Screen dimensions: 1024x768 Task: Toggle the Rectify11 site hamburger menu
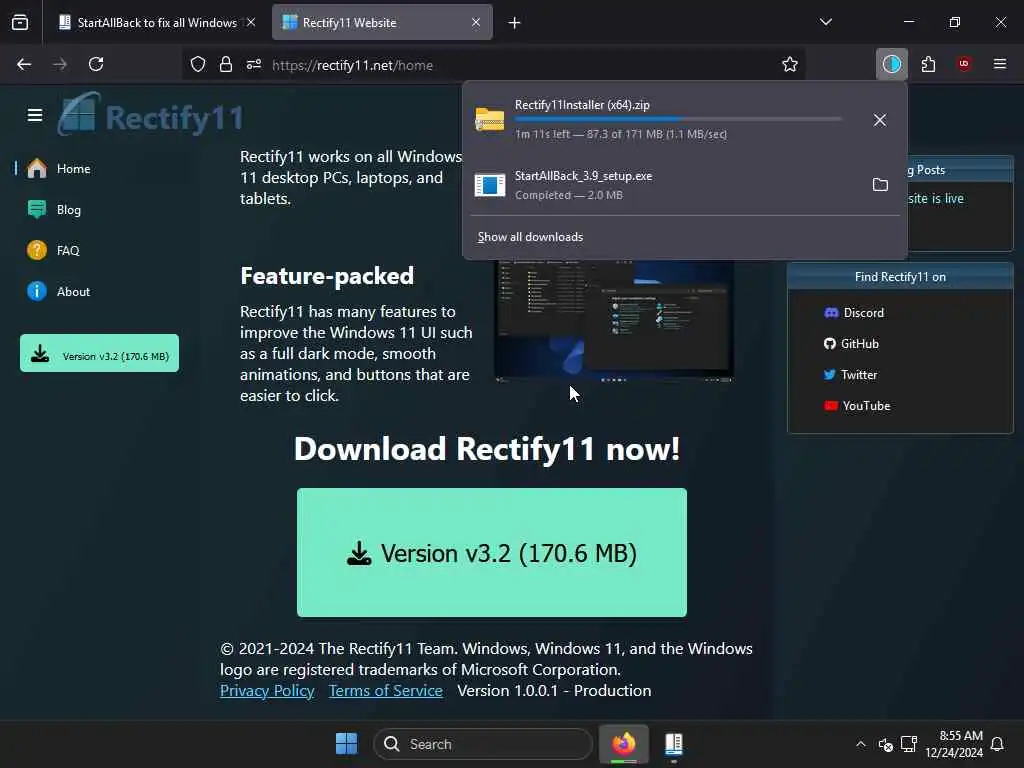pyautogui.click(x=35, y=116)
